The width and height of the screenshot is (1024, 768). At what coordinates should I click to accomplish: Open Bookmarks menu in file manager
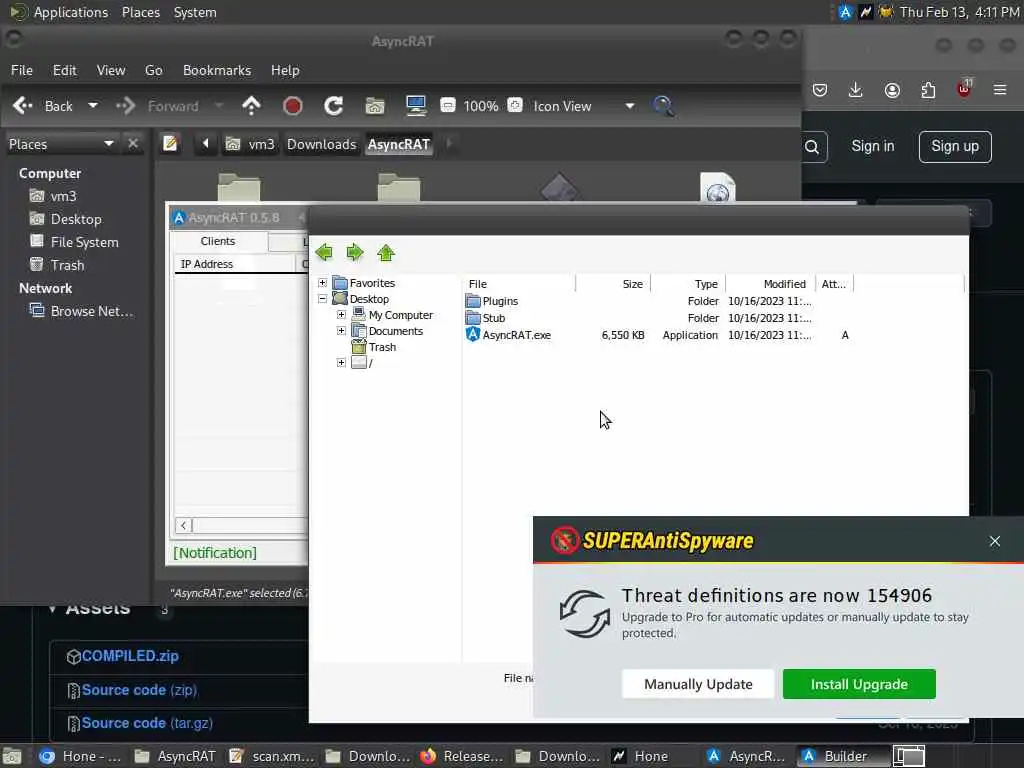tap(217, 70)
